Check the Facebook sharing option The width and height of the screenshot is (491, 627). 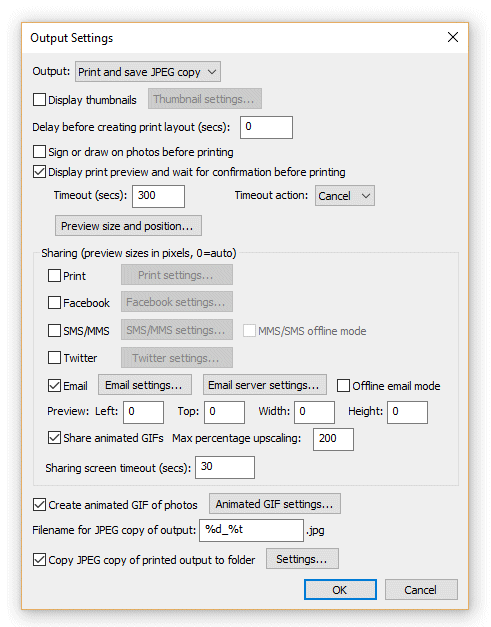54,303
